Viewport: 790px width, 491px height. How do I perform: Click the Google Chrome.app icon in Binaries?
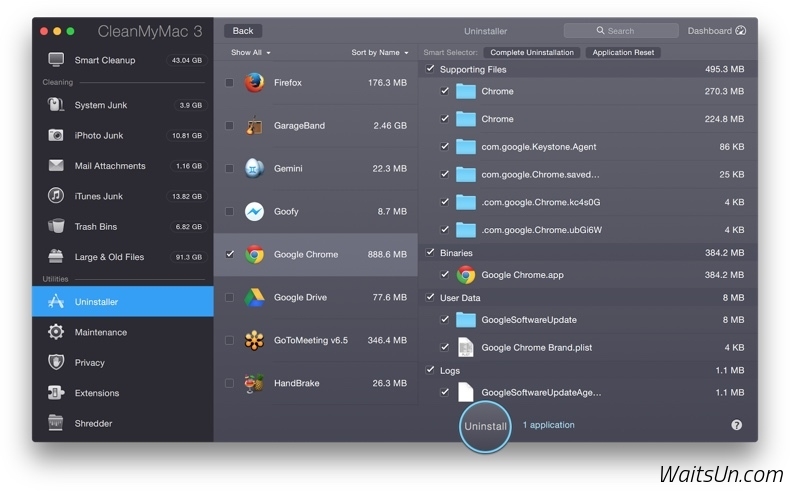466,275
